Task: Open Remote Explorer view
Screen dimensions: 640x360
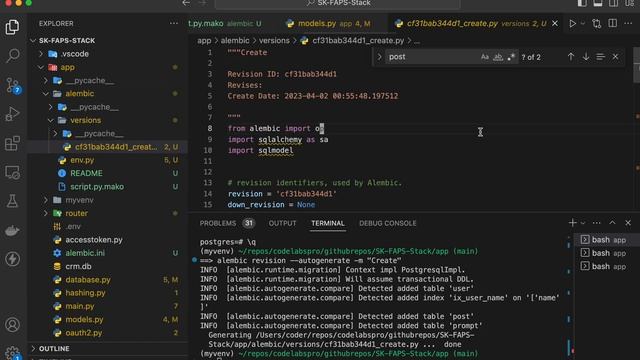Action: 12,172
